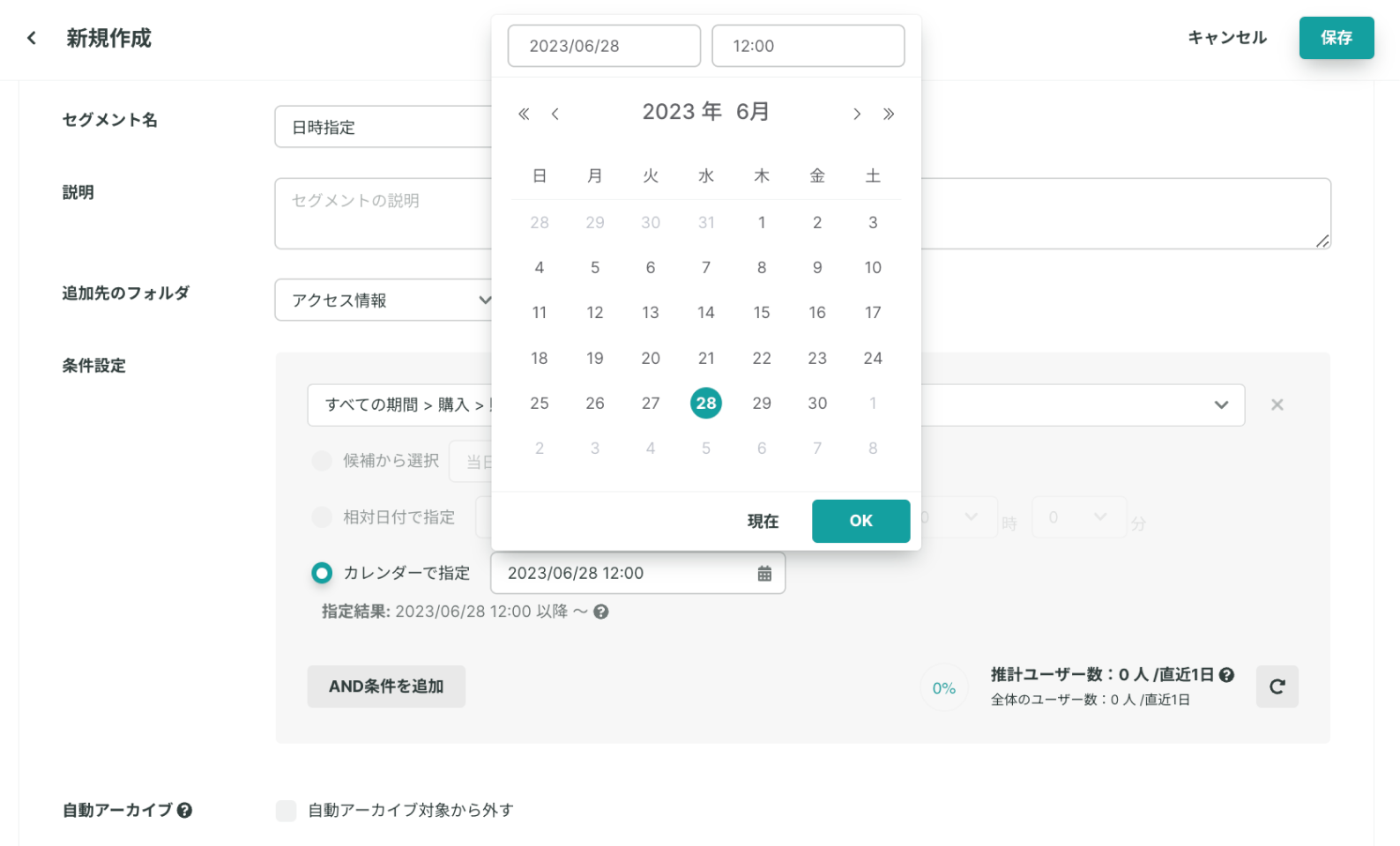Viewport: 1400px width, 846px height.
Task: Expand the condition dropdown chevron at right
Action: pyautogui.click(x=1221, y=405)
